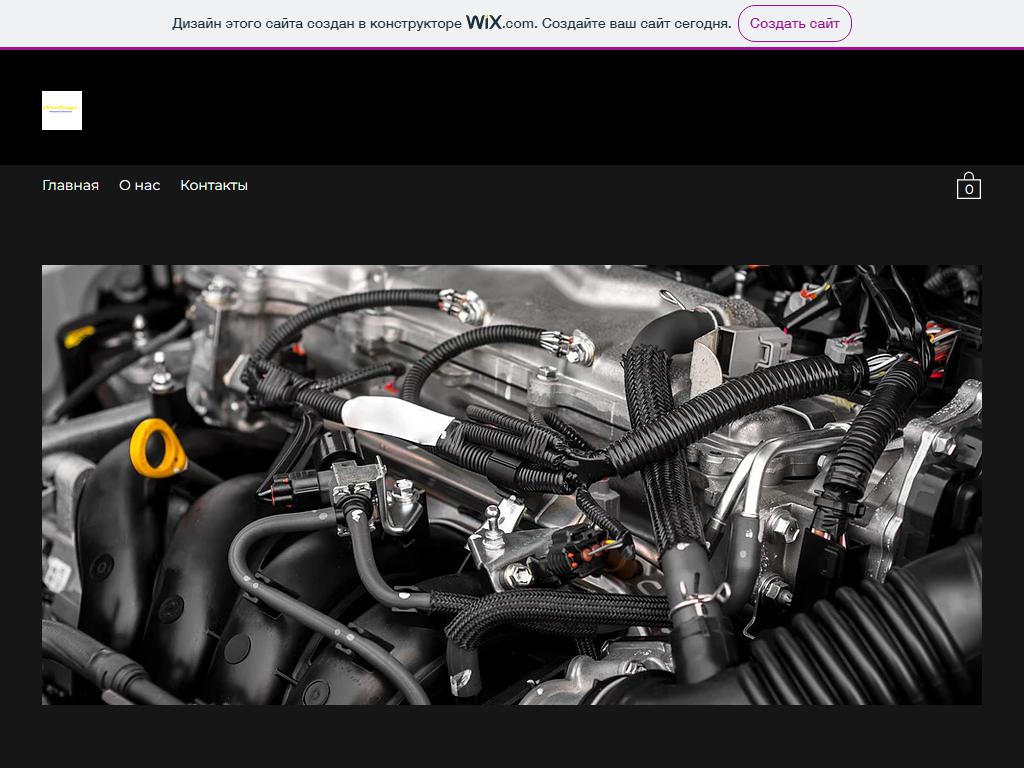The width and height of the screenshot is (1024, 768).
Task: Navigate to Контакты
Action: click(214, 185)
